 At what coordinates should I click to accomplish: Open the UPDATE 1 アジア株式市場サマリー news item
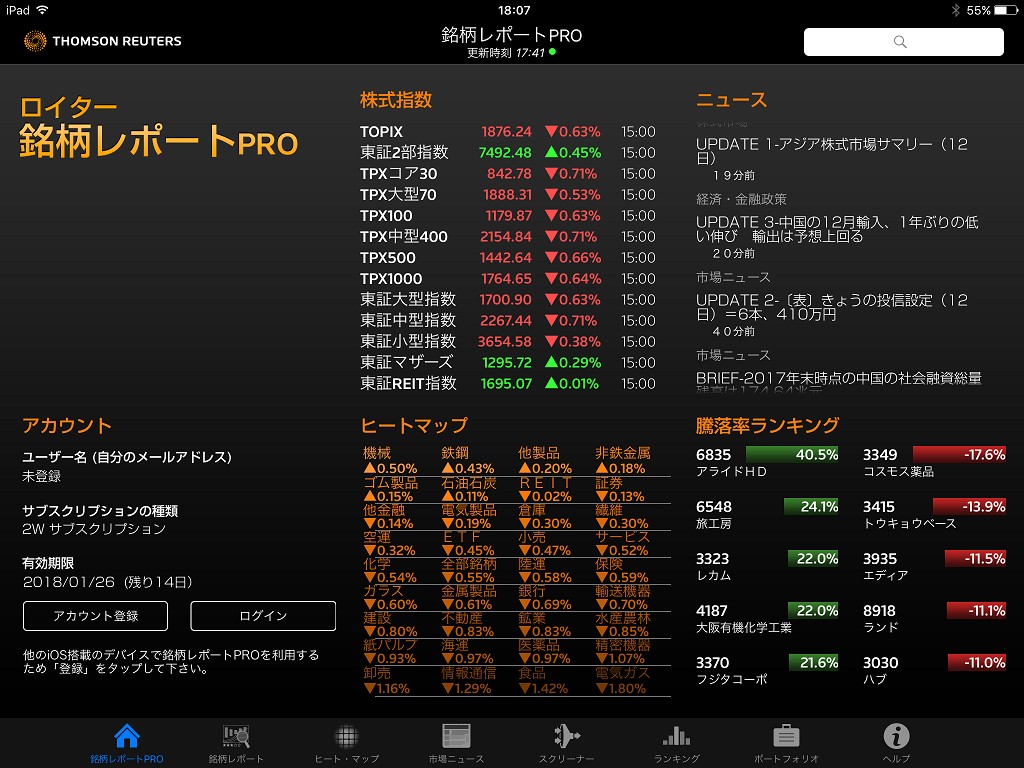832,151
